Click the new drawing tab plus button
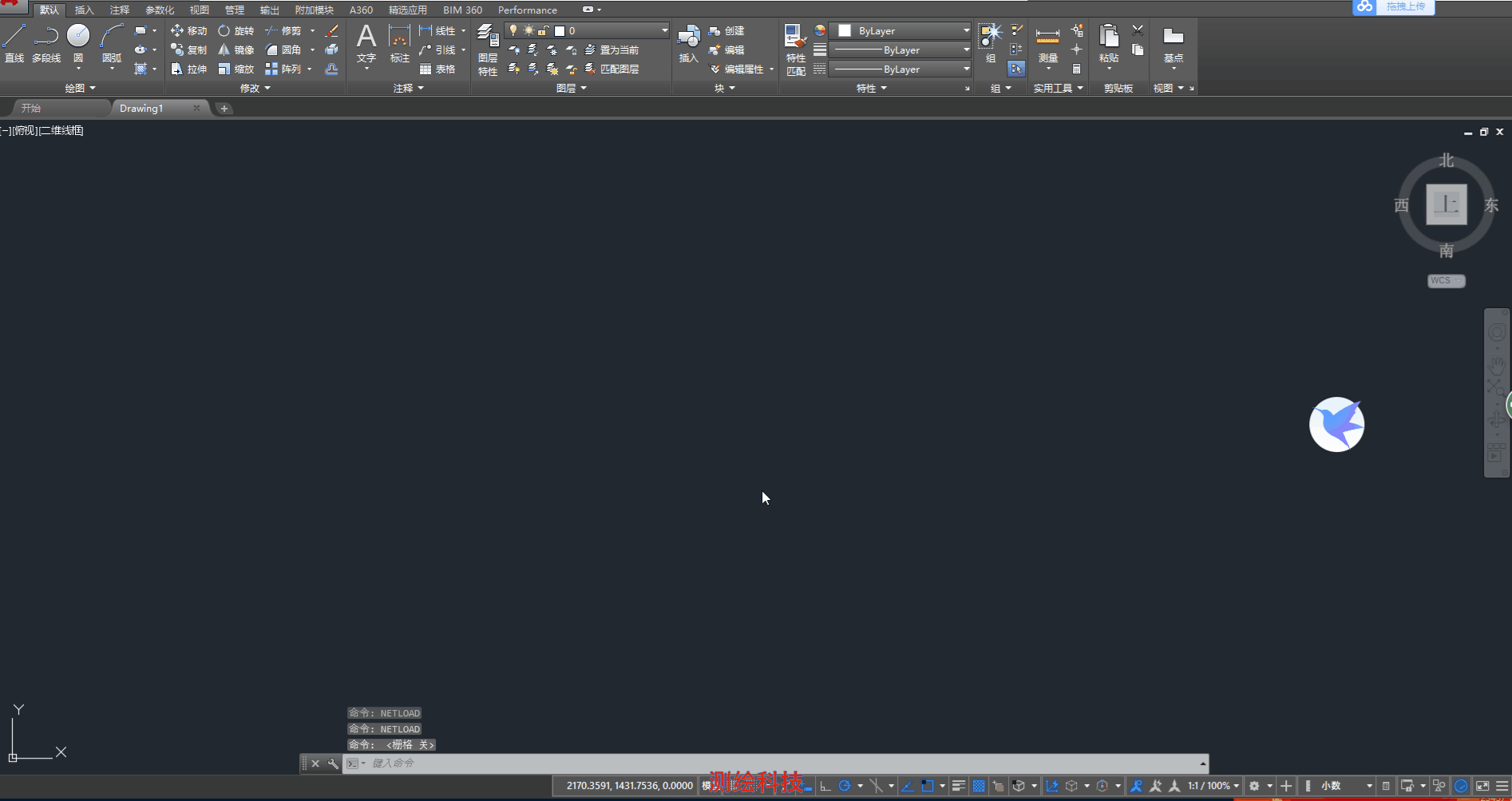Image resolution: width=1512 pixels, height=801 pixels. (x=224, y=109)
